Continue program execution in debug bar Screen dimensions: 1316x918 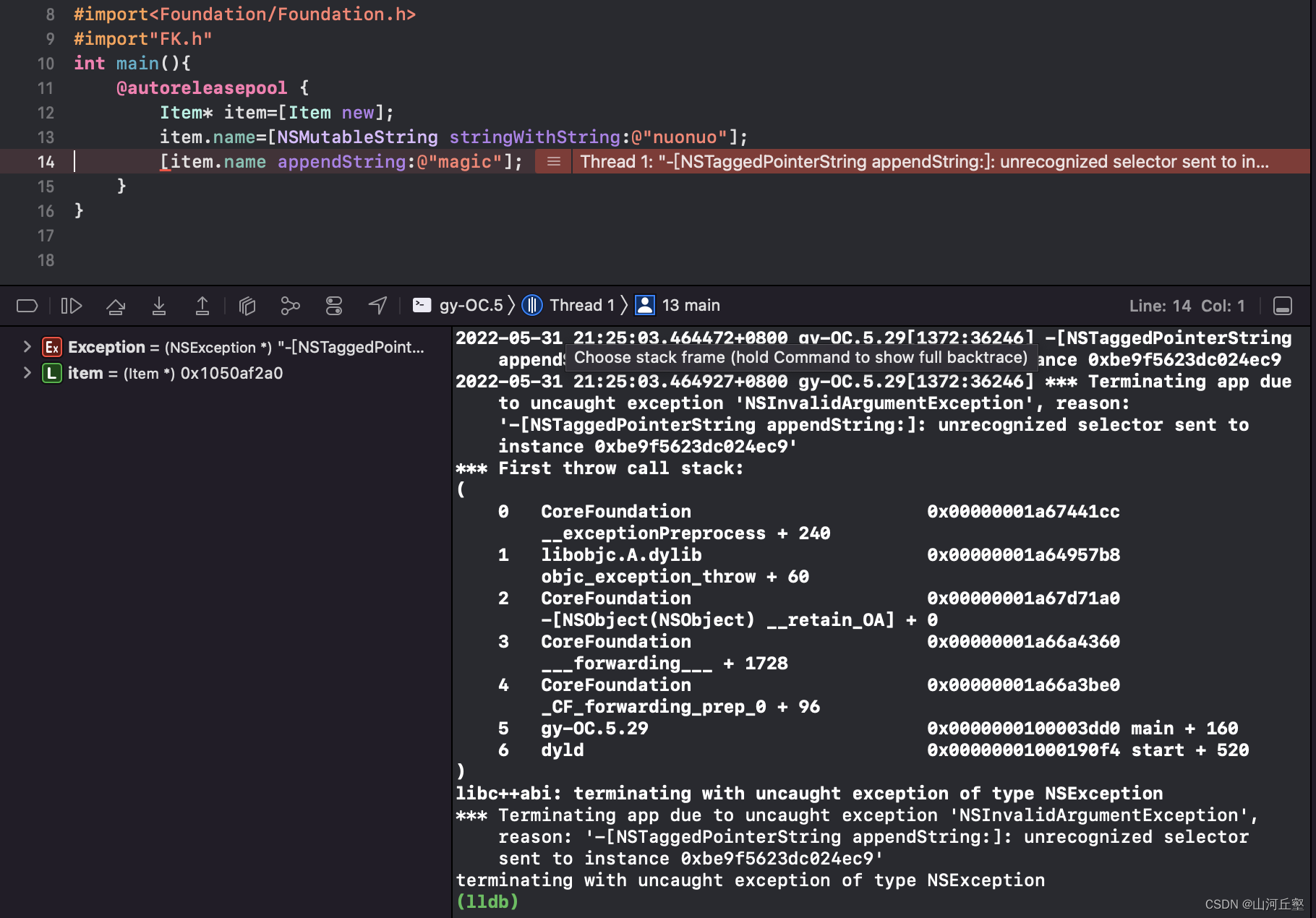[x=71, y=306]
